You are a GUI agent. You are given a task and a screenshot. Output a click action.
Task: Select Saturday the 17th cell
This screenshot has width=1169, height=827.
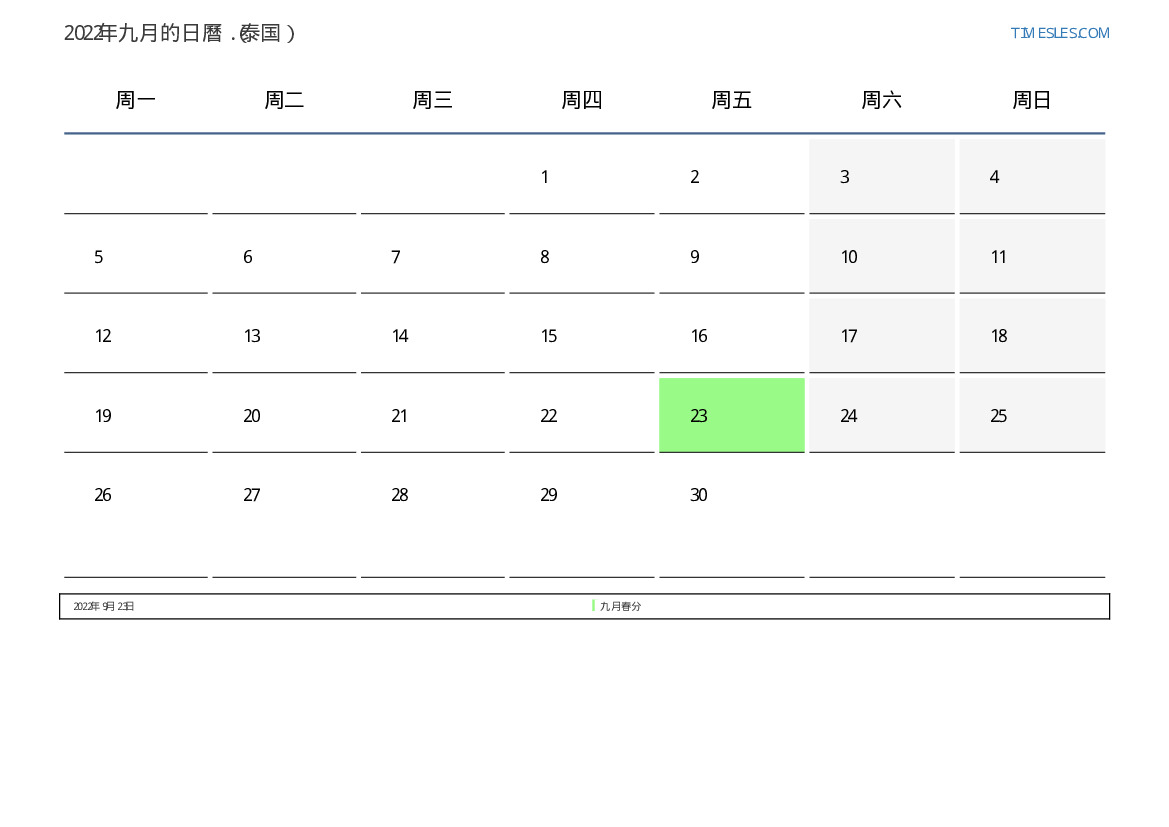pyautogui.click(x=881, y=336)
